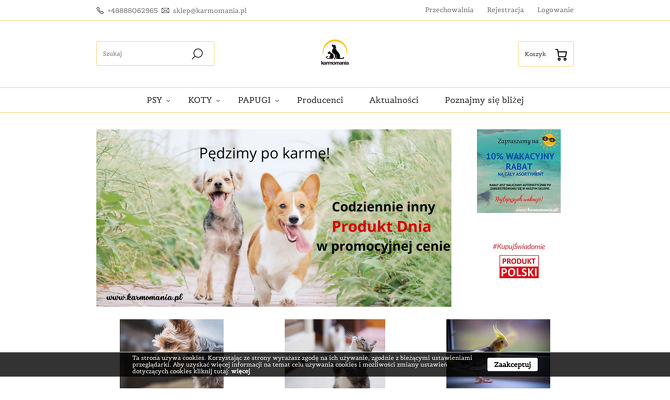670x400 pixels.
Task: Open the 10% wakacyjny rabat banner
Action: pyautogui.click(x=519, y=171)
